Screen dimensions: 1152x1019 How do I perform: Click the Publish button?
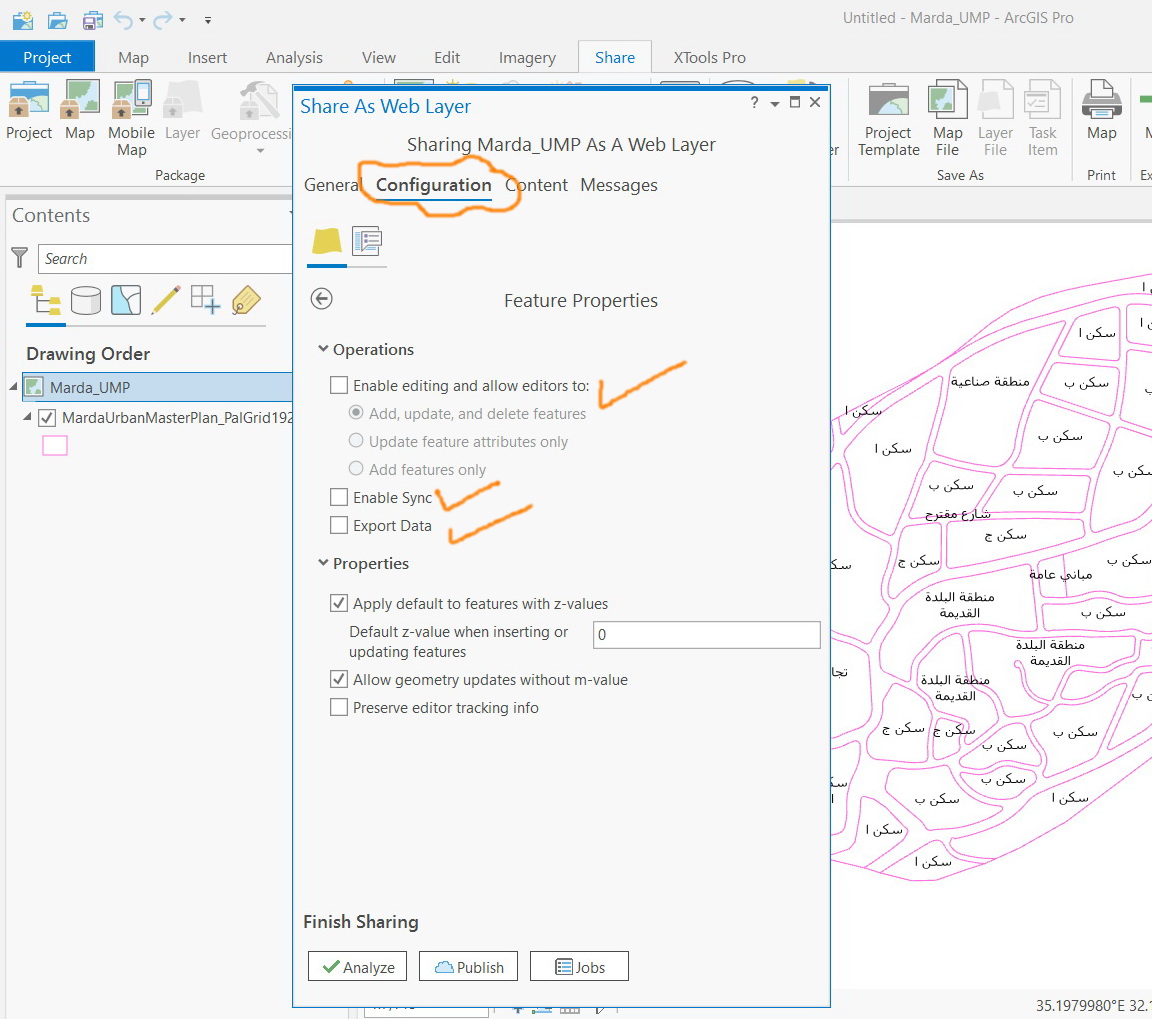pyautogui.click(x=468, y=967)
